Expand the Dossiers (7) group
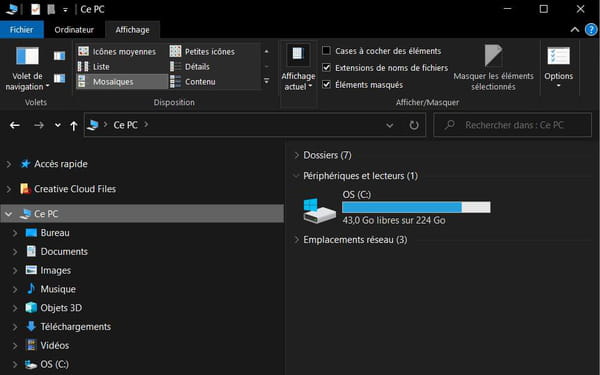This screenshot has width=600, height=375. click(x=296, y=155)
